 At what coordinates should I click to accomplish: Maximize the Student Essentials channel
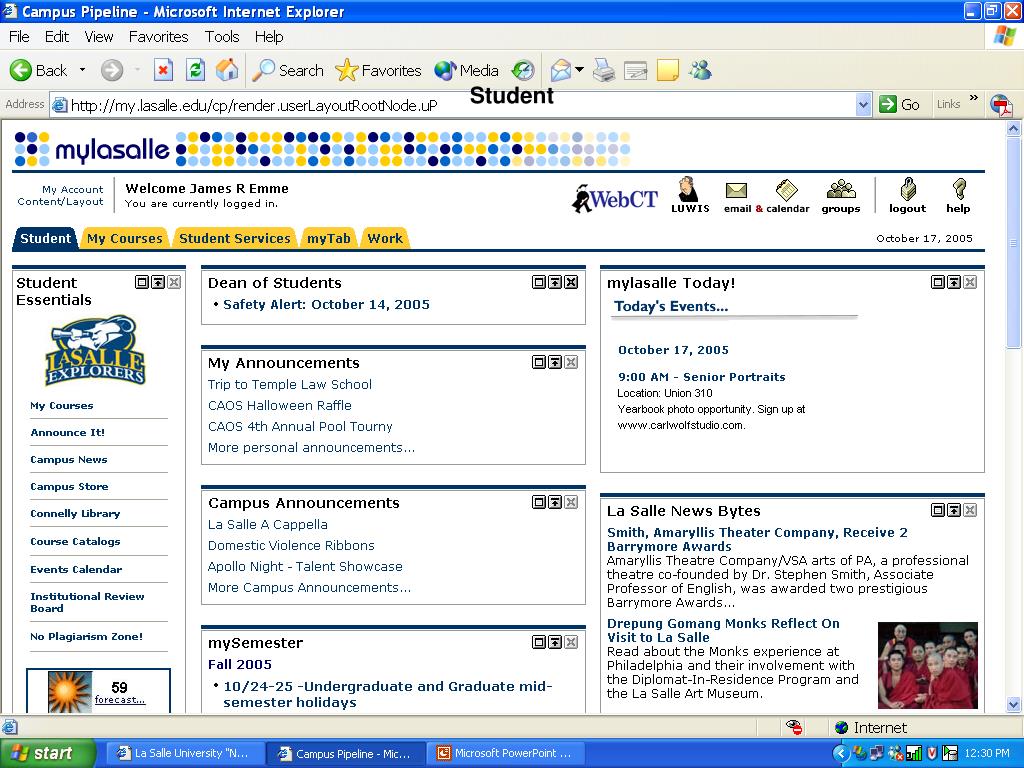coord(142,282)
